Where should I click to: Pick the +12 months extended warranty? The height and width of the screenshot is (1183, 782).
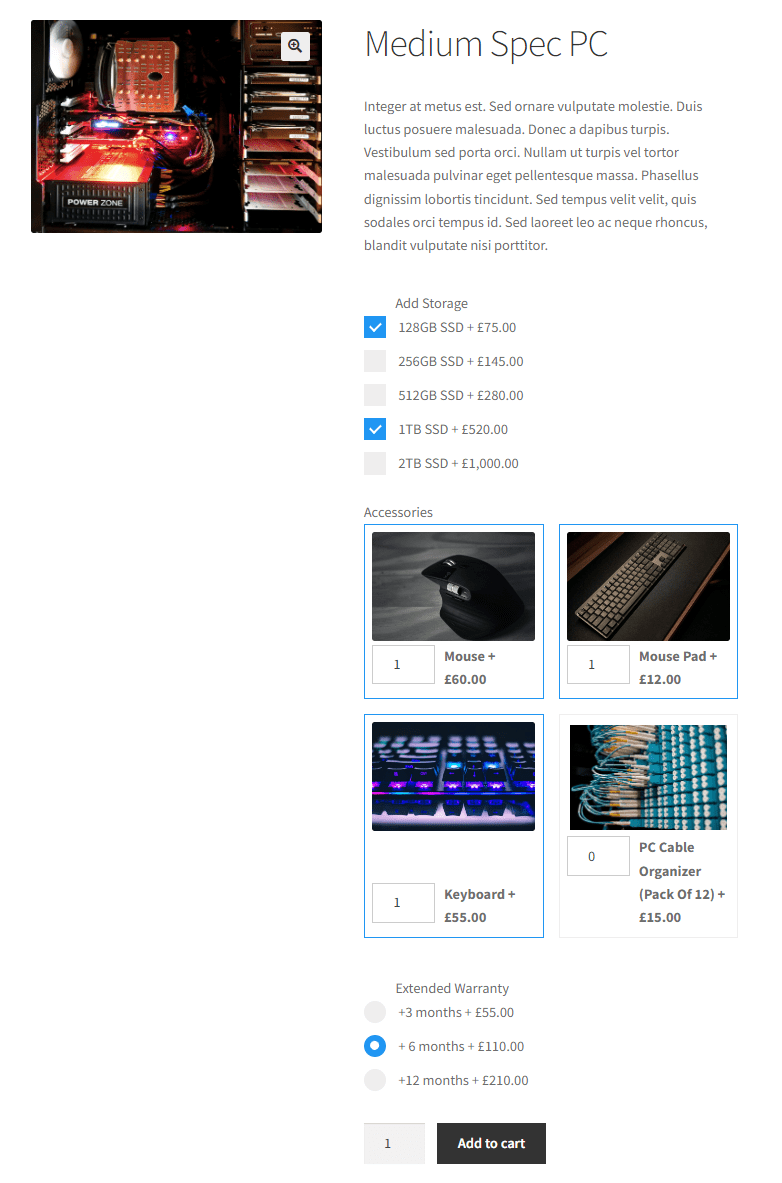(x=375, y=1080)
